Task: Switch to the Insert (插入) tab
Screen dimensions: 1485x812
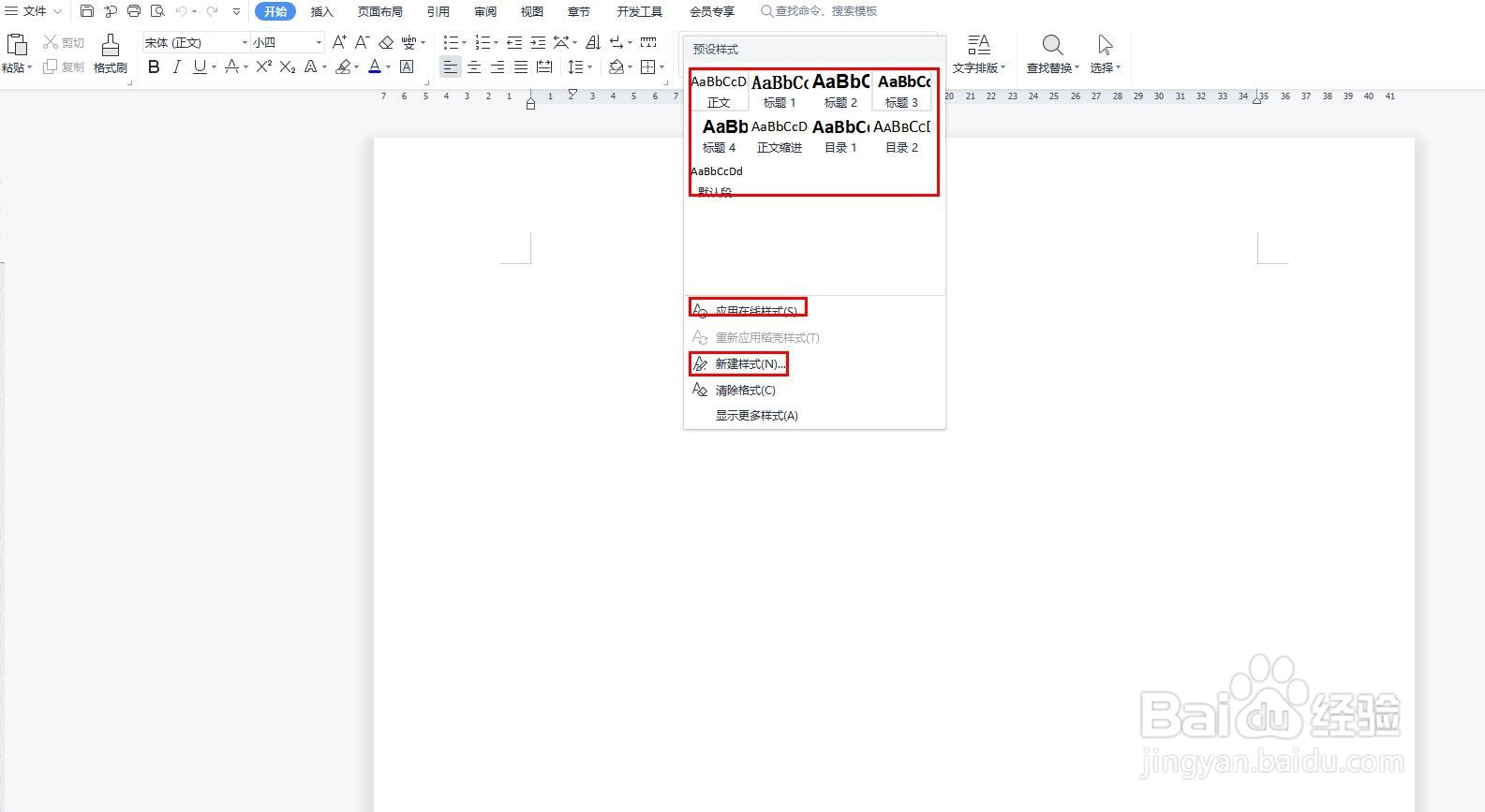Action: coord(321,11)
